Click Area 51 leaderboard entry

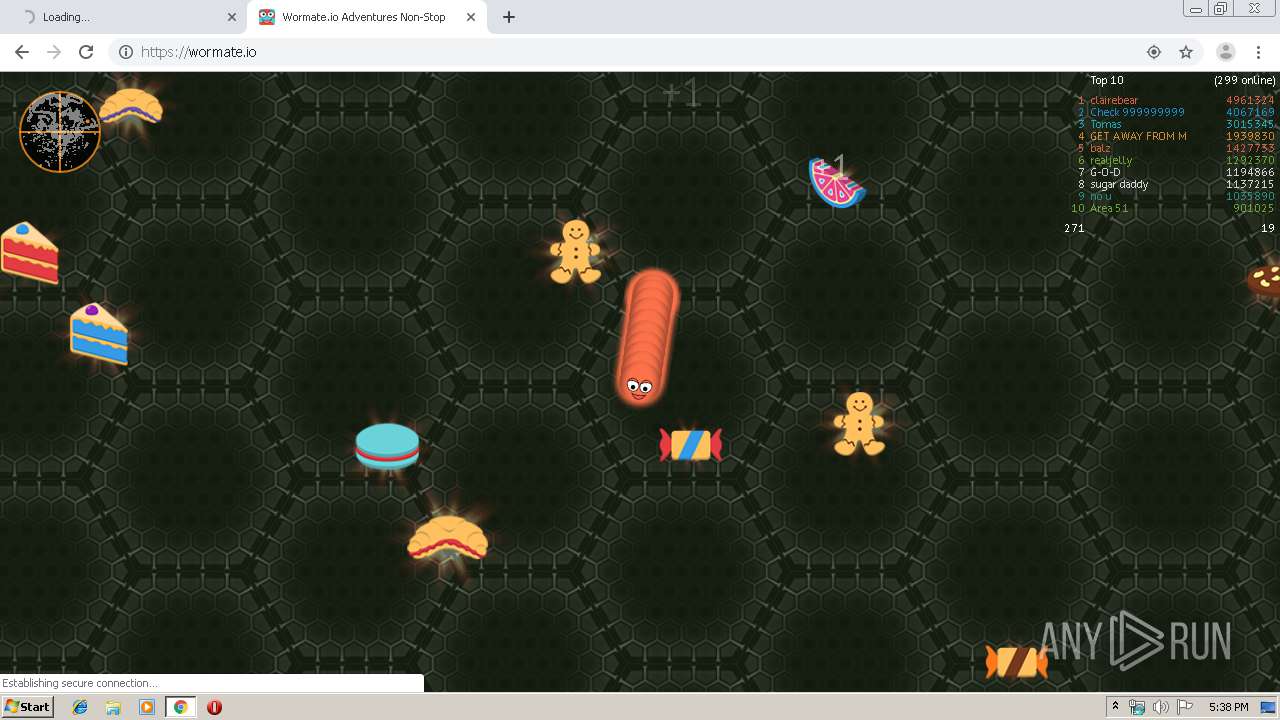coord(1109,208)
